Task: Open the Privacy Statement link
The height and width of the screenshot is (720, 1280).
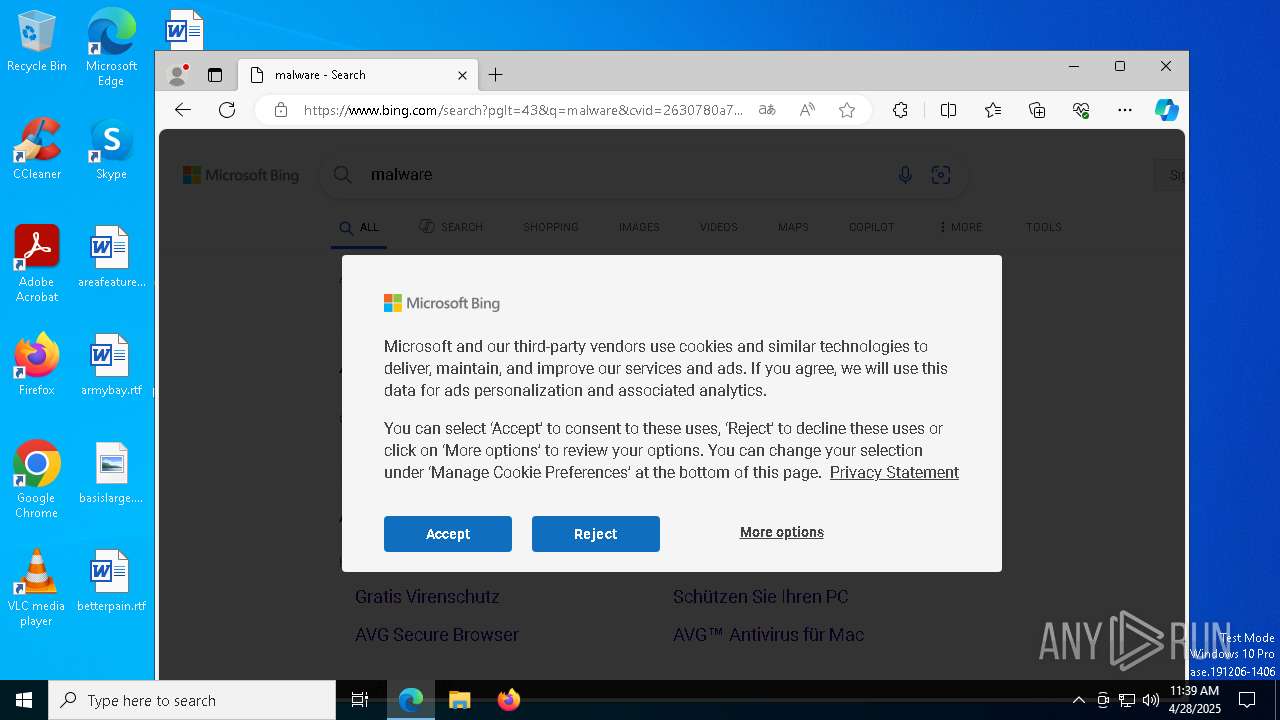Action: (894, 472)
